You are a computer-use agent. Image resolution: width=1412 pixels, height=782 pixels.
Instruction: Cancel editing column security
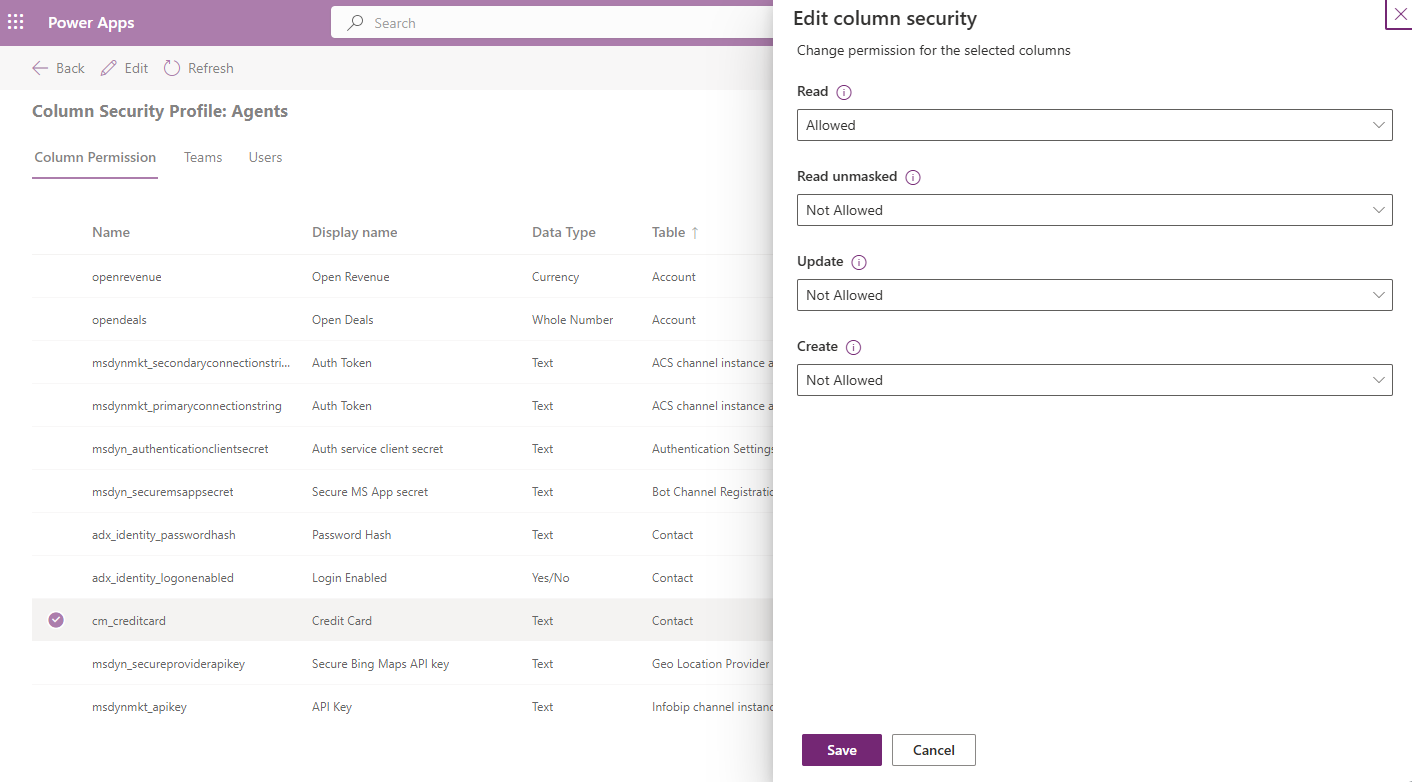[933, 749]
